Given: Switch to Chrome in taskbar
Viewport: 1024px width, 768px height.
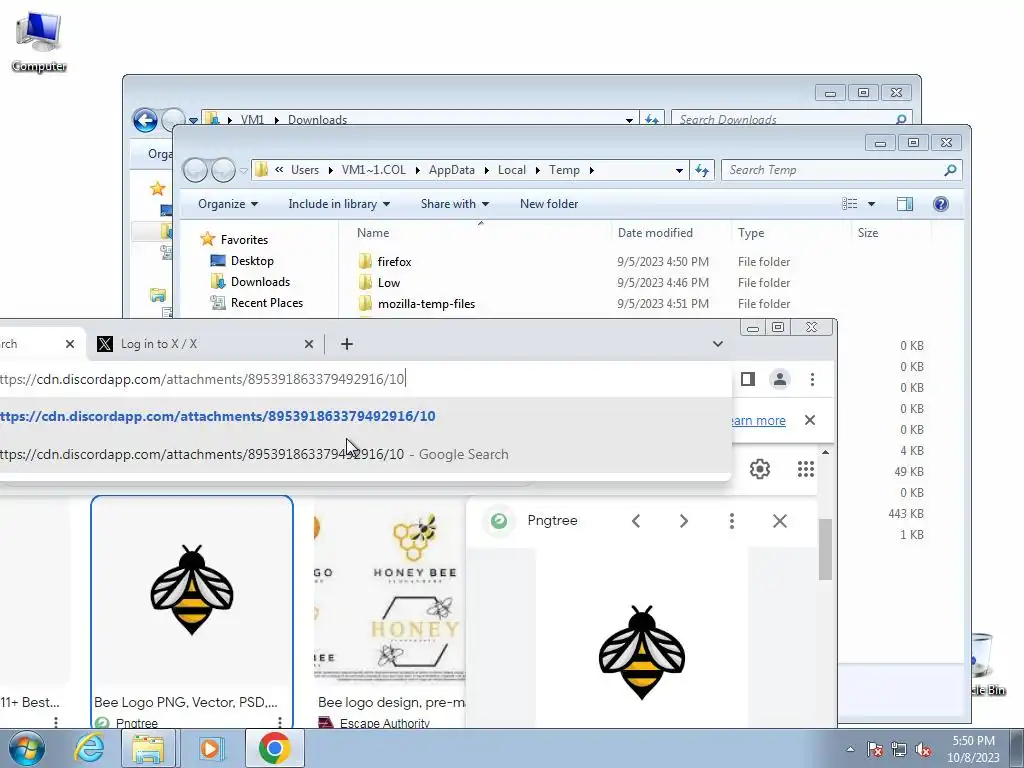Looking at the screenshot, I should [x=274, y=748].
